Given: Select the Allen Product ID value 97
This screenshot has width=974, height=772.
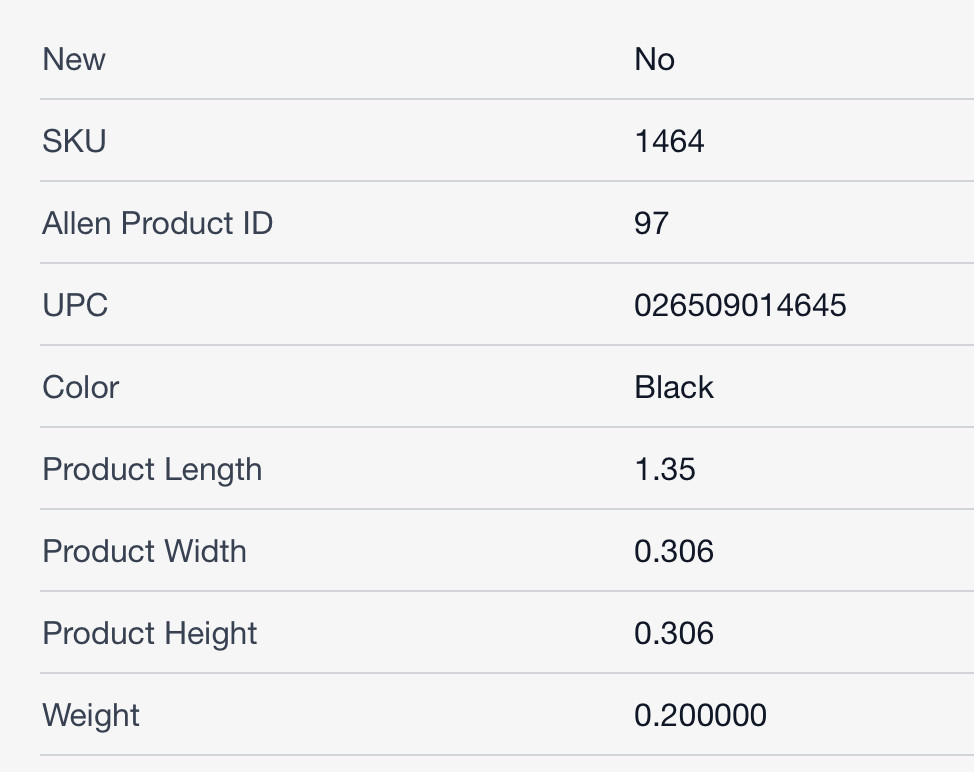Looking at the screenshot, I should 651,223.
